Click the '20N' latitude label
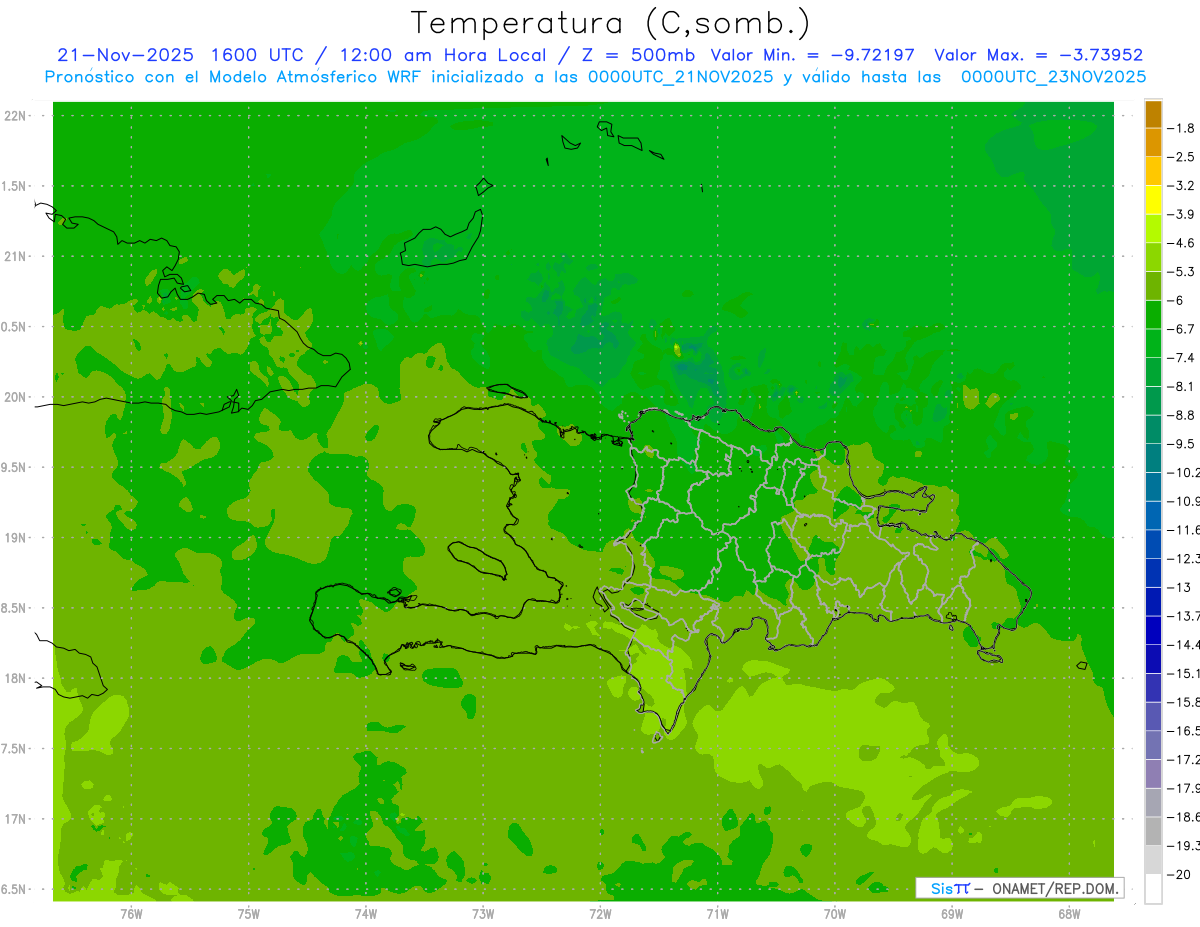The height and width of the screenshot is (927, 1200). [x=17, y=397]
